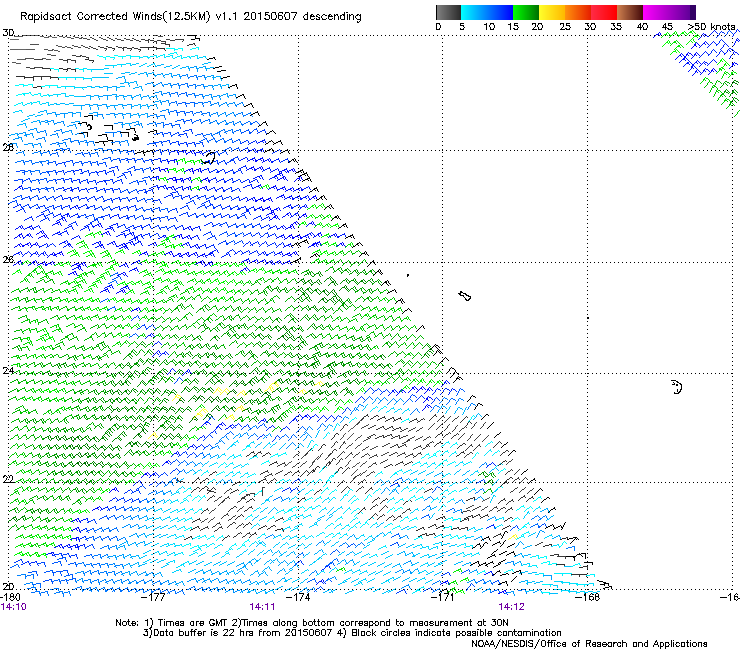Click the orange 25-30 knots color segment
Viewport: 740px width, 650px height.
pos(578,12)
